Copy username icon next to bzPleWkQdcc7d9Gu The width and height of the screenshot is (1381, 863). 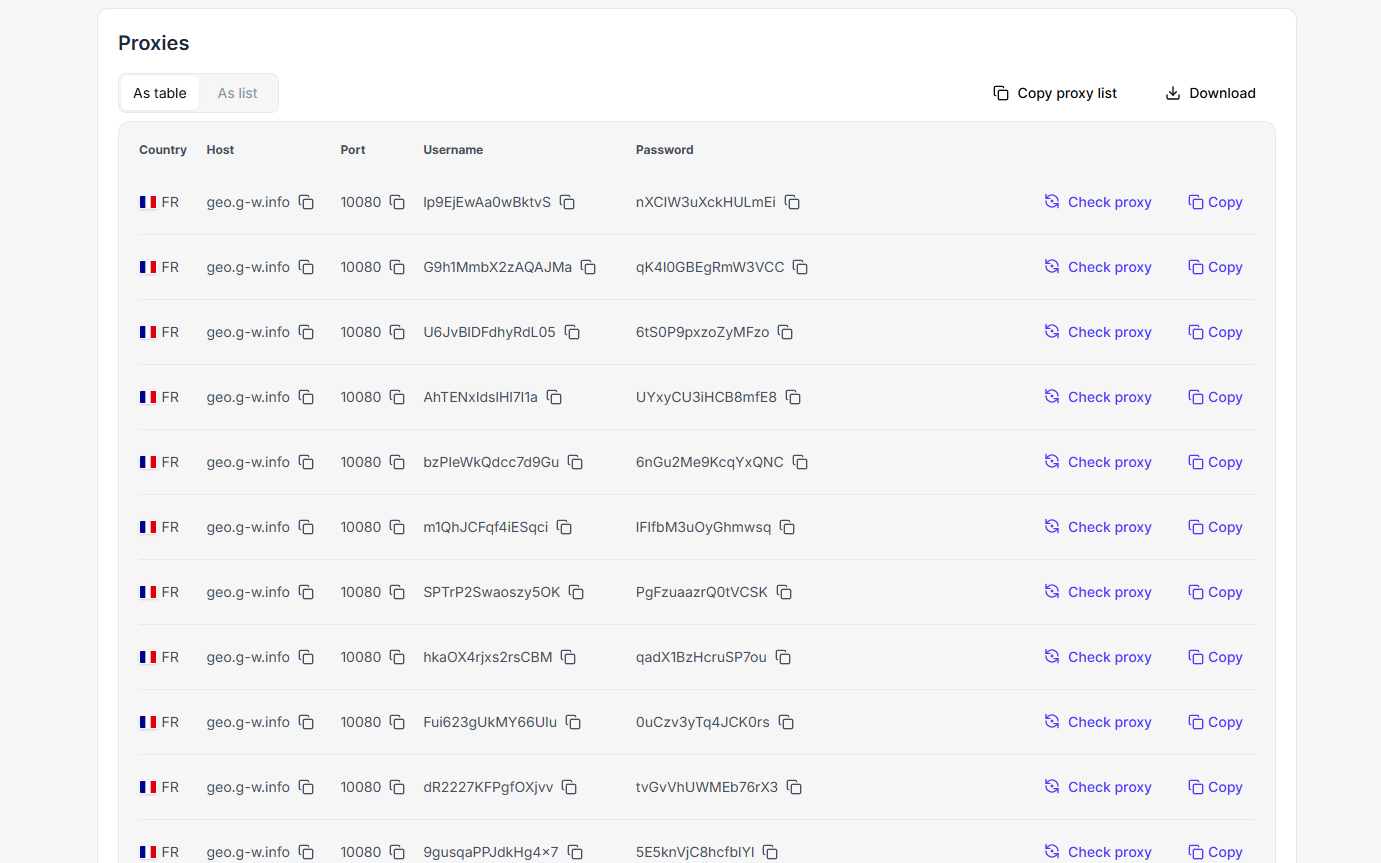pos(576,462)
